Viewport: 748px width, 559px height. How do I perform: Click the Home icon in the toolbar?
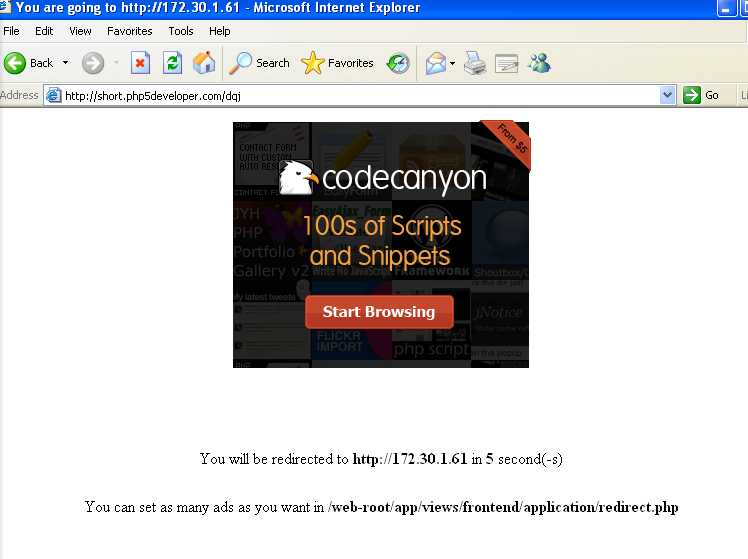coord(204,62)
